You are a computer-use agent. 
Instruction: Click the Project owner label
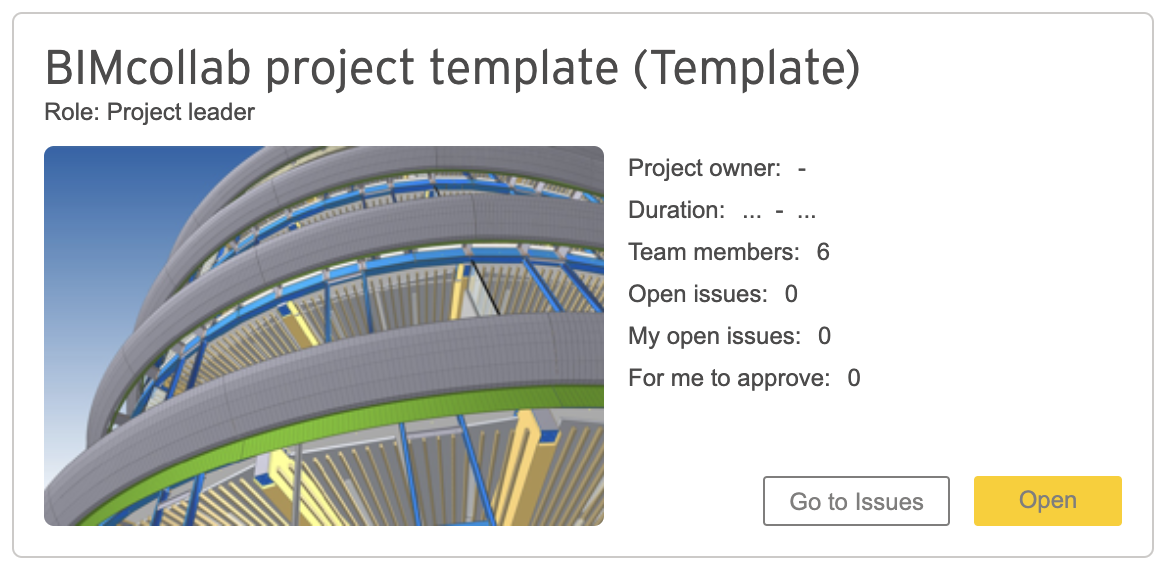(x=705, y=168)
